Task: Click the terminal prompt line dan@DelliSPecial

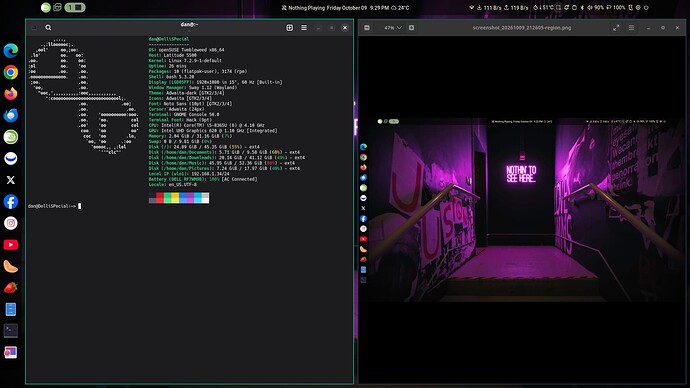Action: pyautogui.click(x=55, y=206)
